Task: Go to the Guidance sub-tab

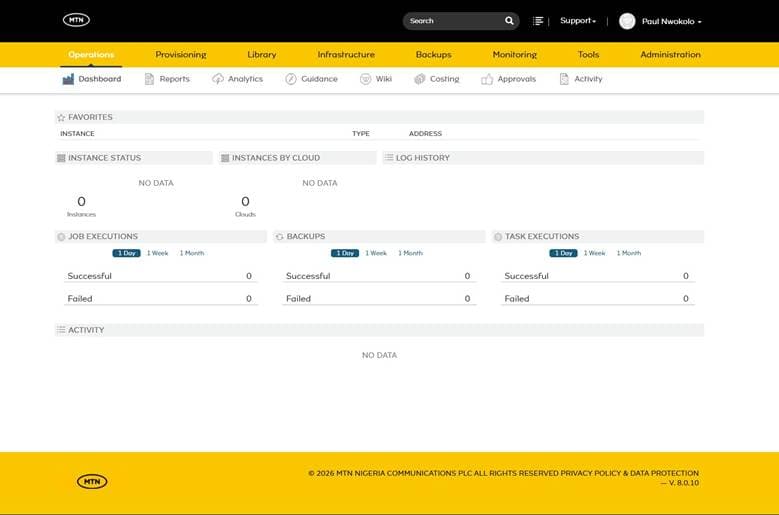Action: [312, 79]
